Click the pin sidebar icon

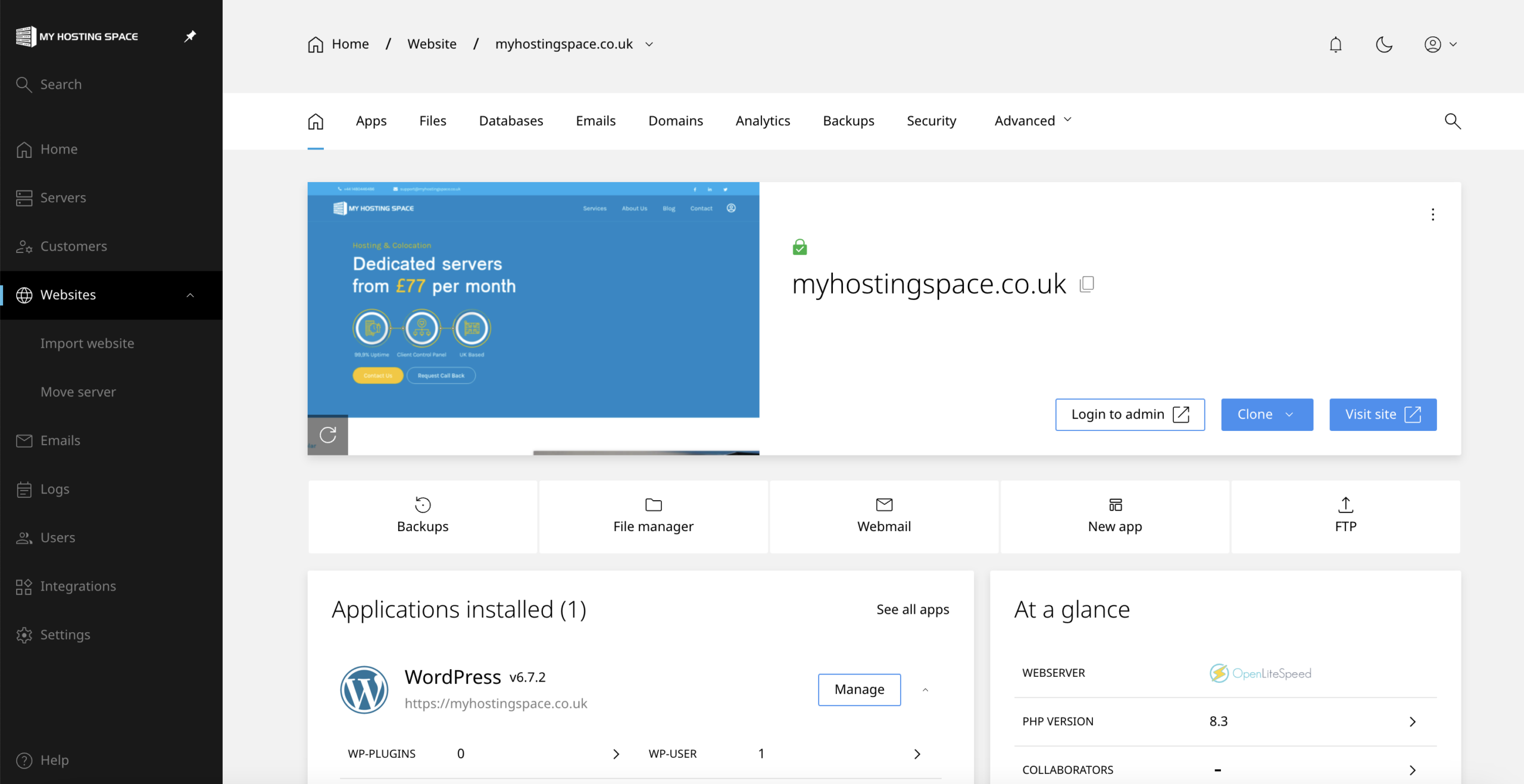click(x=190, y=36)
